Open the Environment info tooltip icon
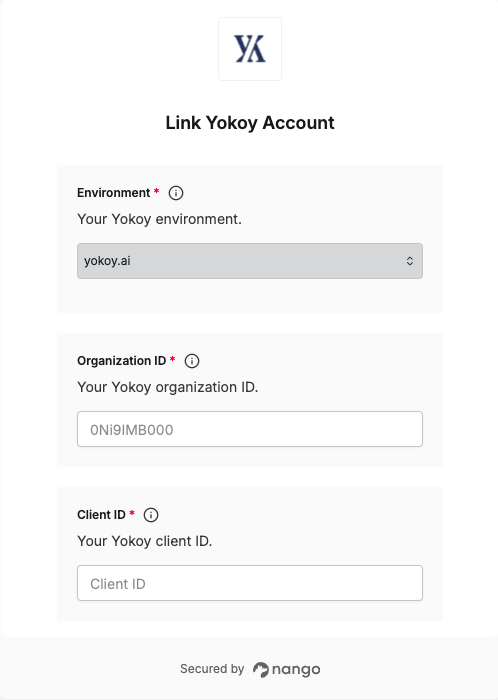 point(176,193)
